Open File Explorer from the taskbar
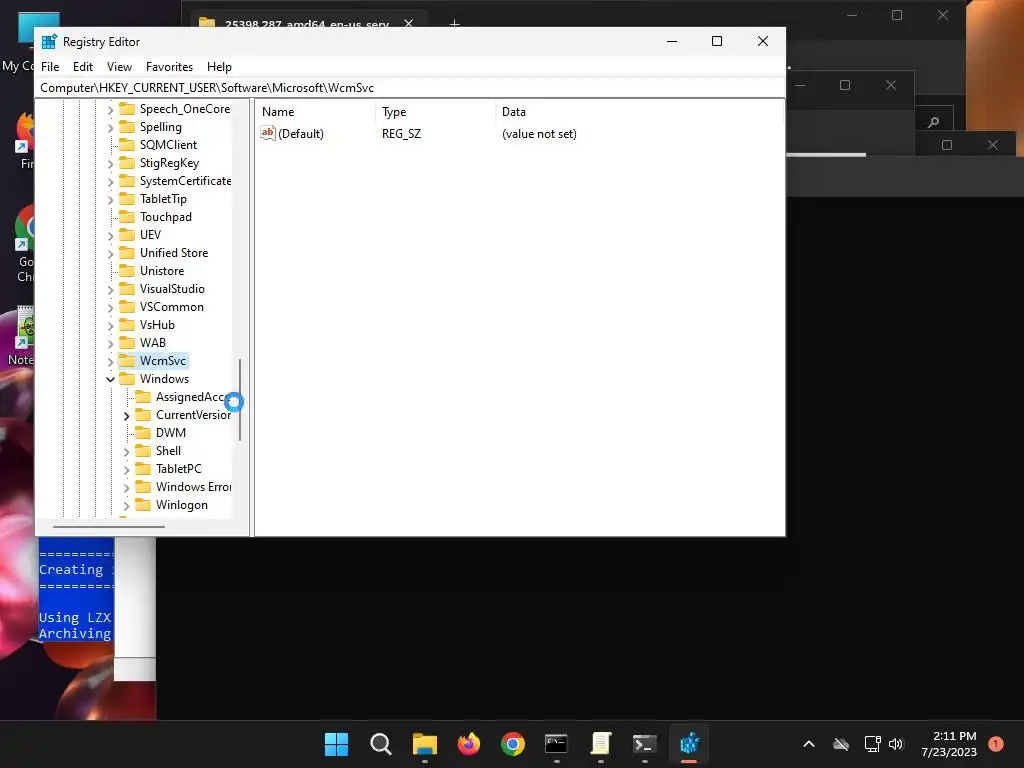This screenshot has width=1024, height=768. pyautogui.click(x=424, y=744)
